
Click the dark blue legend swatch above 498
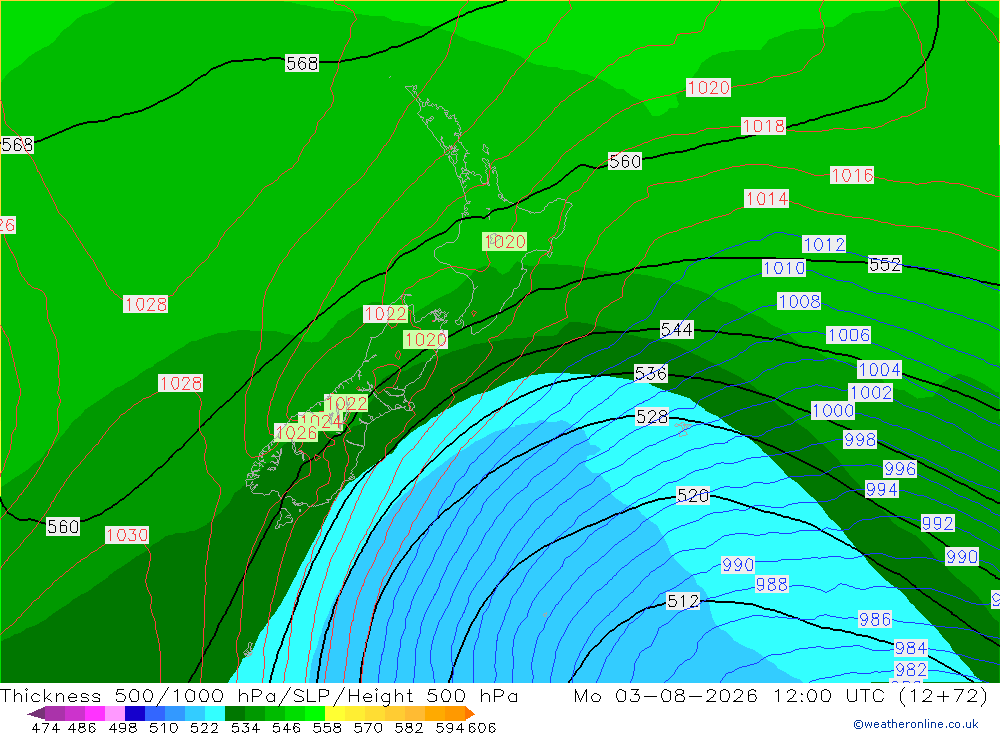coord(135,713)
